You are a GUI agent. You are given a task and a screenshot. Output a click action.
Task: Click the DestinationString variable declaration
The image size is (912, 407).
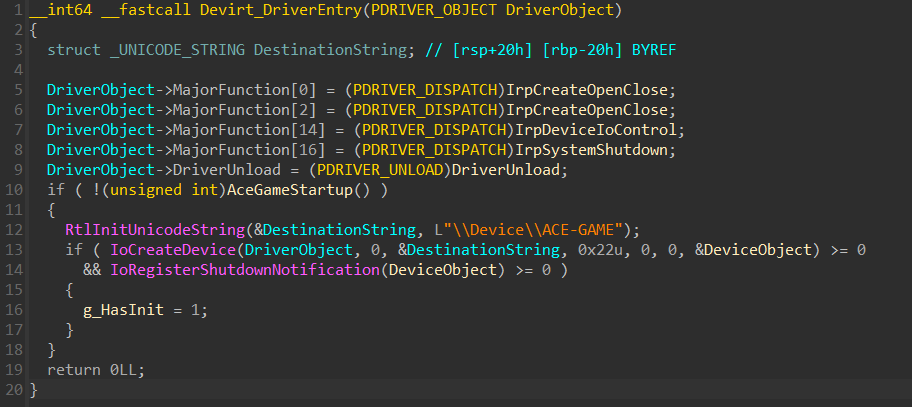coord(330,50)
